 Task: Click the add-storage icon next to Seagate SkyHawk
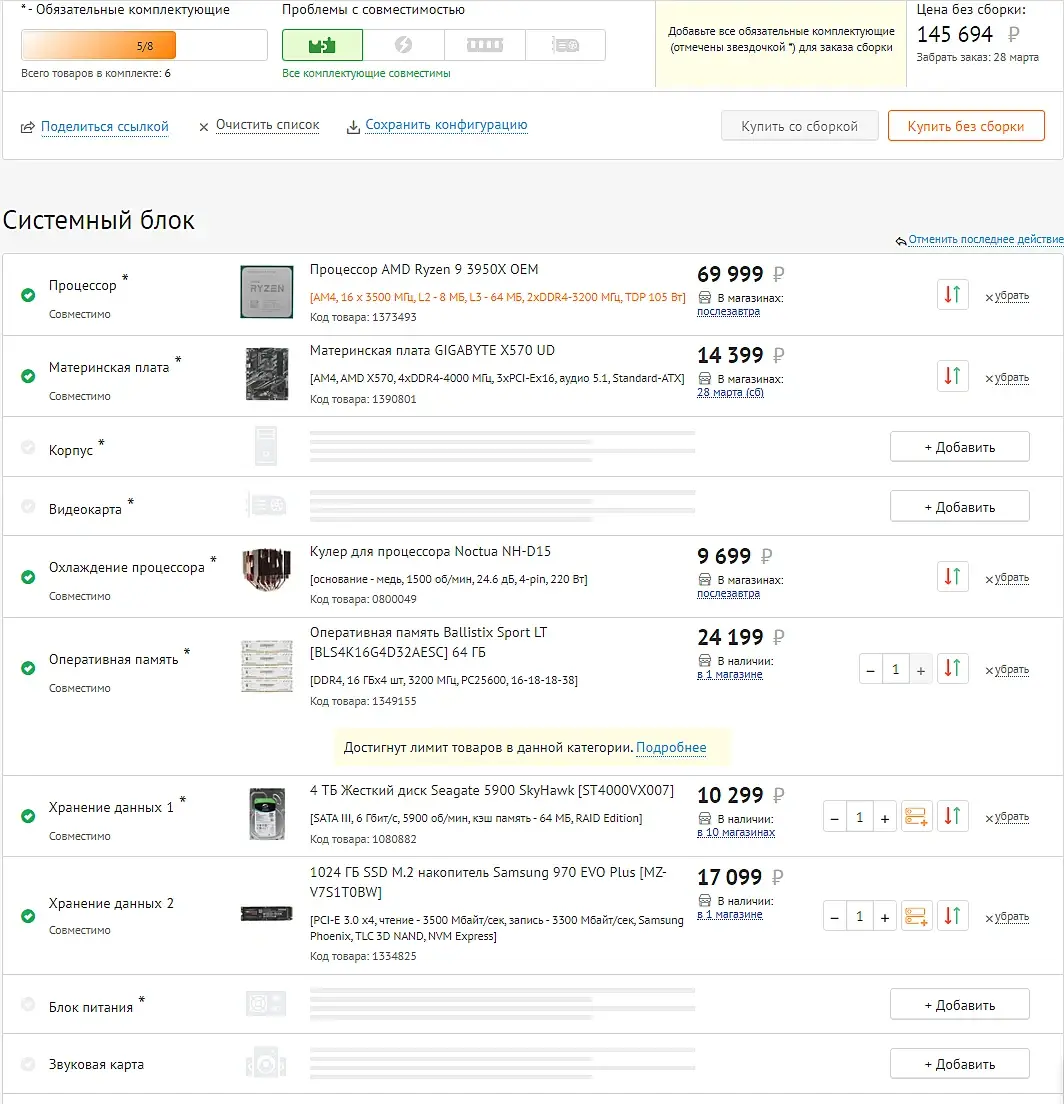point(915,817)
